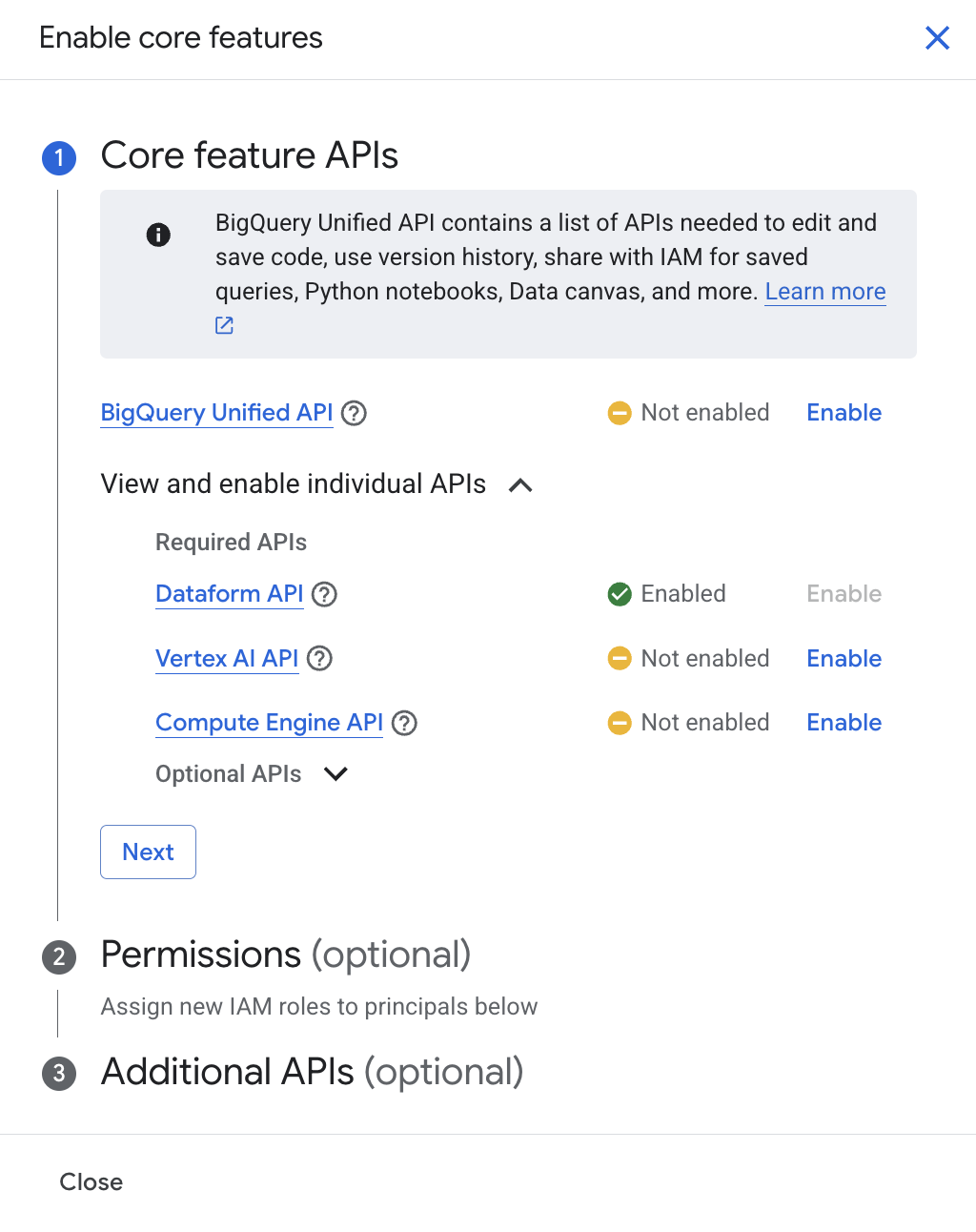The height and width of the screenshot is (1232, 976).
Task: Open step 3 Additional APIs (optional)
Action: [x=312, y=1072]
